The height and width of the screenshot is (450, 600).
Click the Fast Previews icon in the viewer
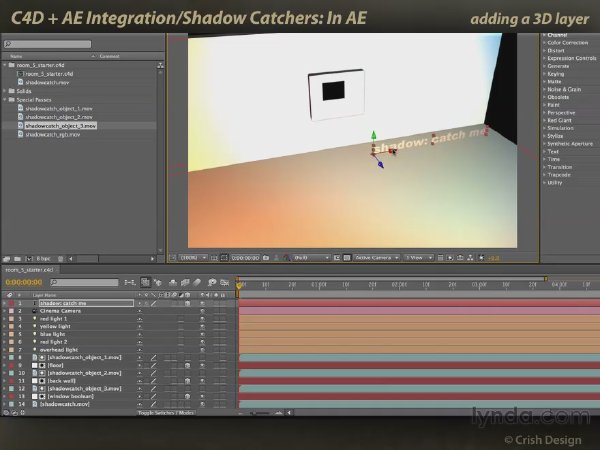point(450,258)
